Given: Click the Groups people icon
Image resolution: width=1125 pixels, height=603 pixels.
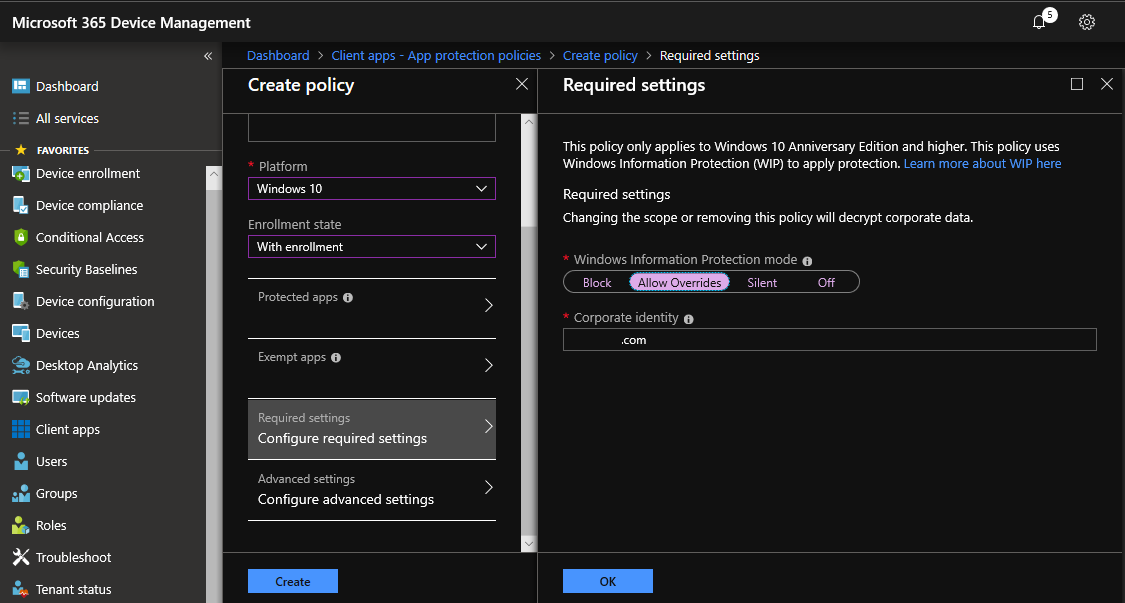Looking at the screenshot, I should (x=21, y=493).
